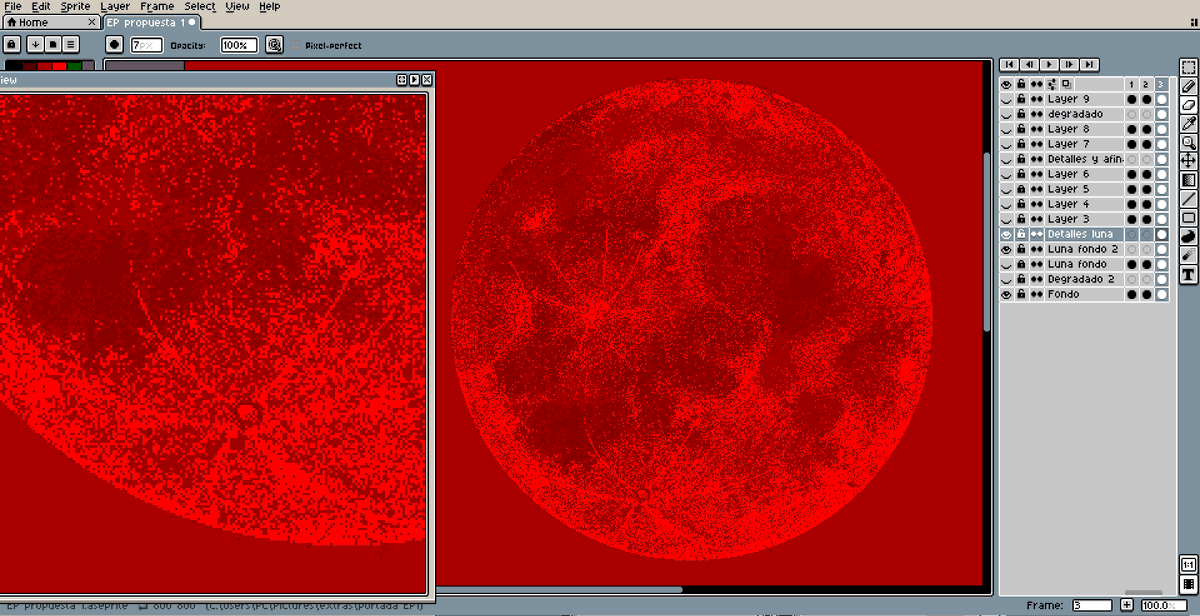Viewport: 1200px width, 616px height.
Task: Open the Frame menu
Action: 157,6
